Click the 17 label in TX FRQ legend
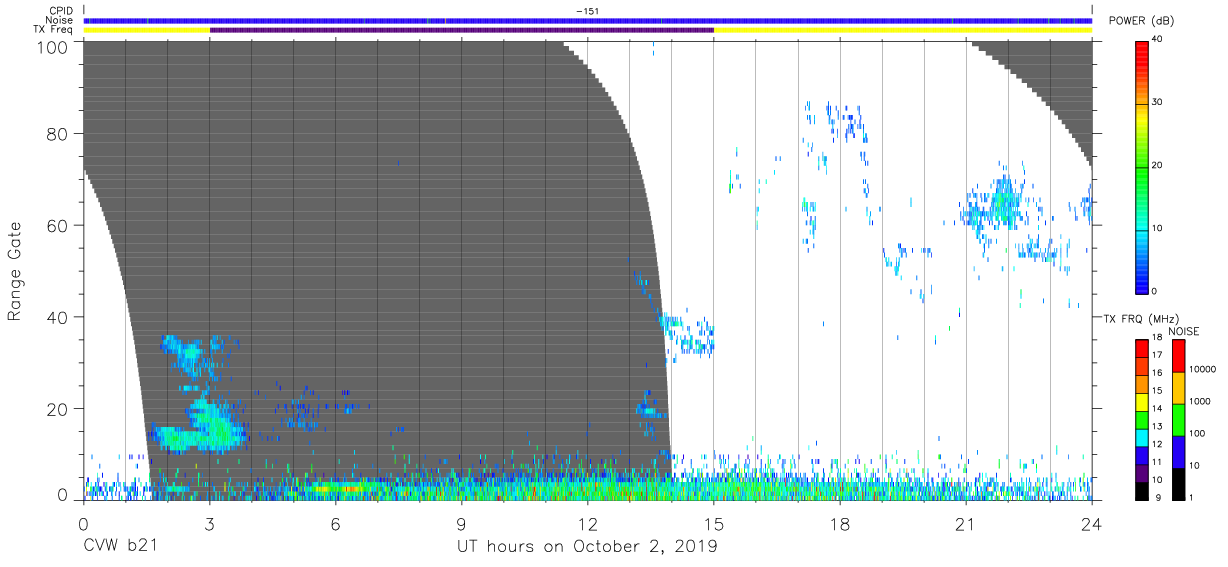The width and height of the screenshot is (1228, 567). 1158,356
